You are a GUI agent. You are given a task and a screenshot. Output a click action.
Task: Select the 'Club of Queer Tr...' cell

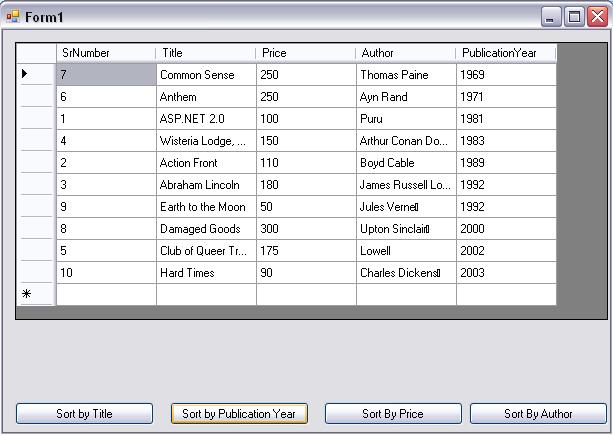tap(206, 251)
